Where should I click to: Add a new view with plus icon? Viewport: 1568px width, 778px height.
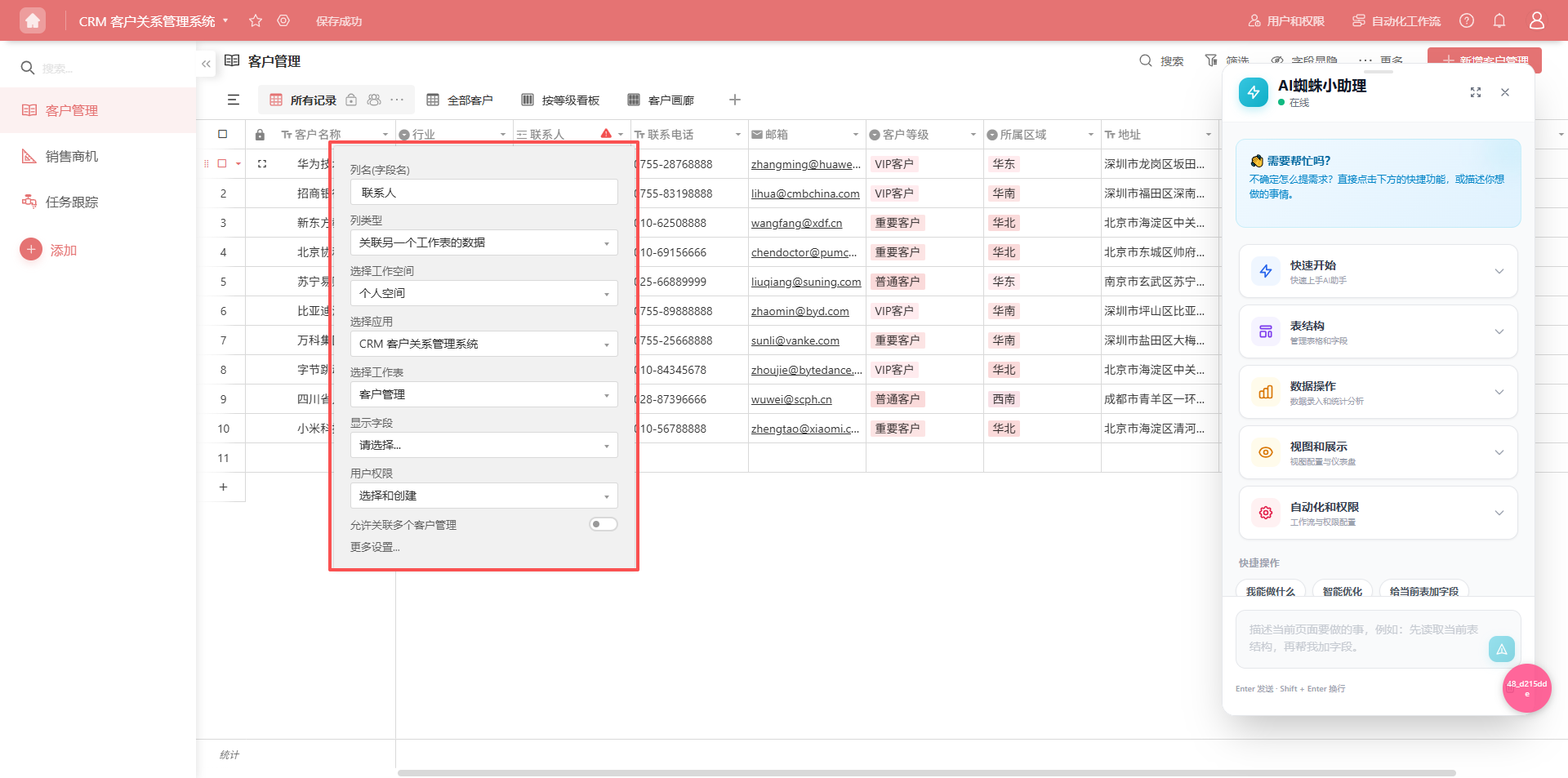(x=735, y=100)
